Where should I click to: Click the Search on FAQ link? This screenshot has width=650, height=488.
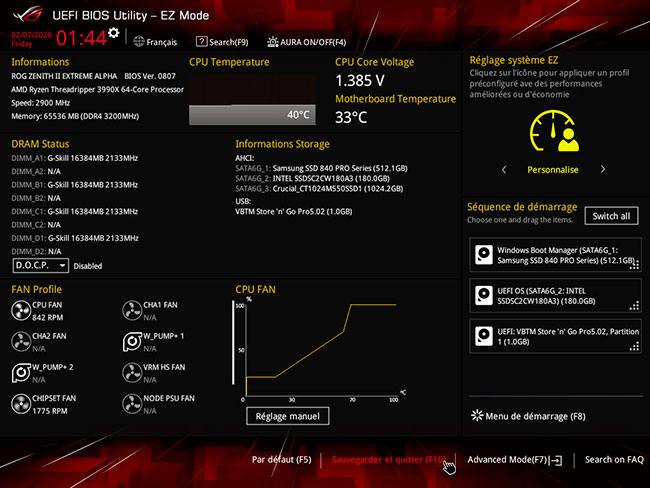pos(613,460)
